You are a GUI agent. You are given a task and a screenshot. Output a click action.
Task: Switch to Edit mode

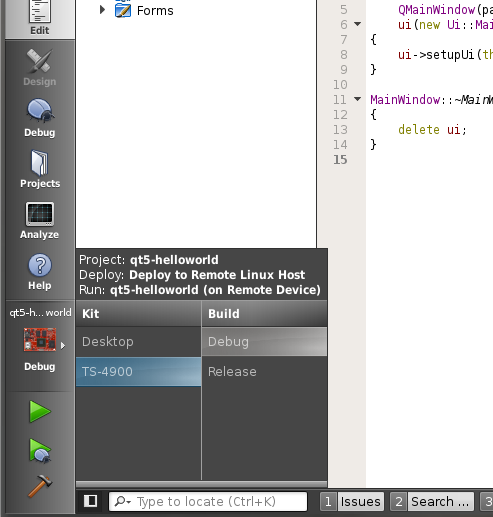tap(40, 18)
